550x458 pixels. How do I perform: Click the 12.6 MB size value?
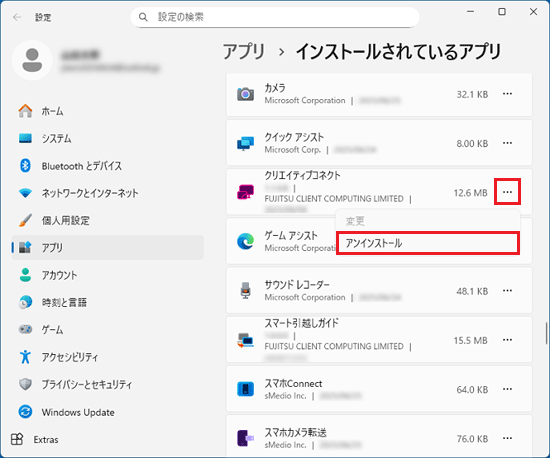(470, 193)
